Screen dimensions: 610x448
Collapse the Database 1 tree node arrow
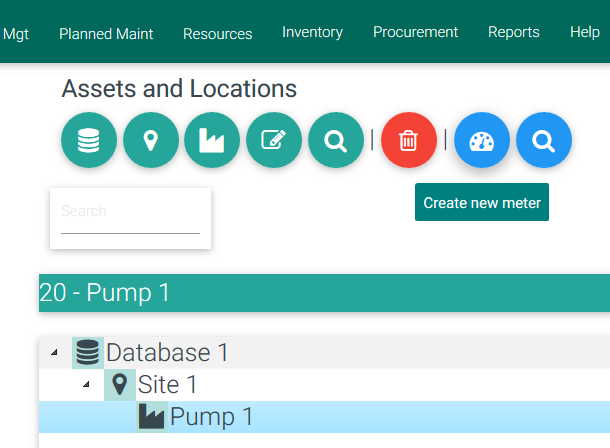[54, 352]
